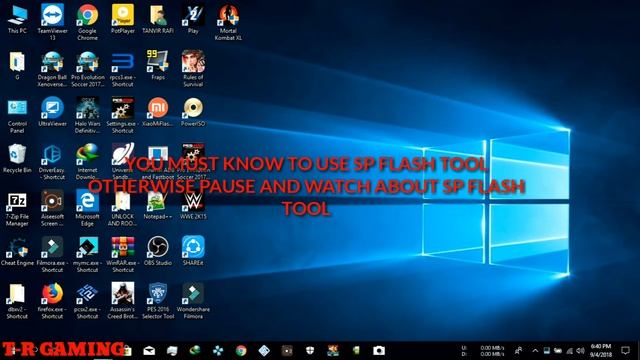Image resolution: width=640 pixels, height=360 pixels.
Task: Show hidden system tray icons
Action: pos(535,351)
